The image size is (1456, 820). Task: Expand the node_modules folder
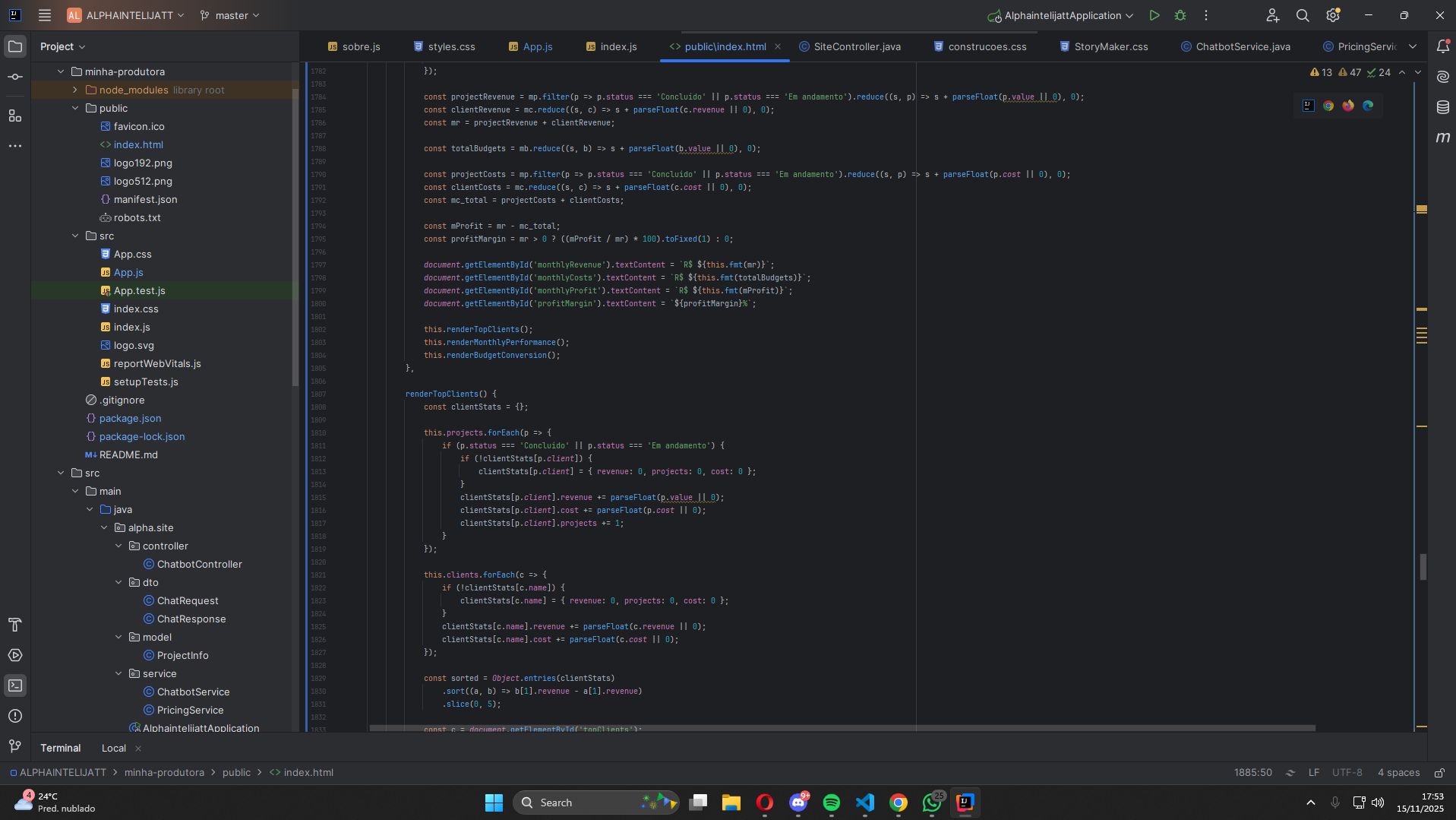[75, 90]
